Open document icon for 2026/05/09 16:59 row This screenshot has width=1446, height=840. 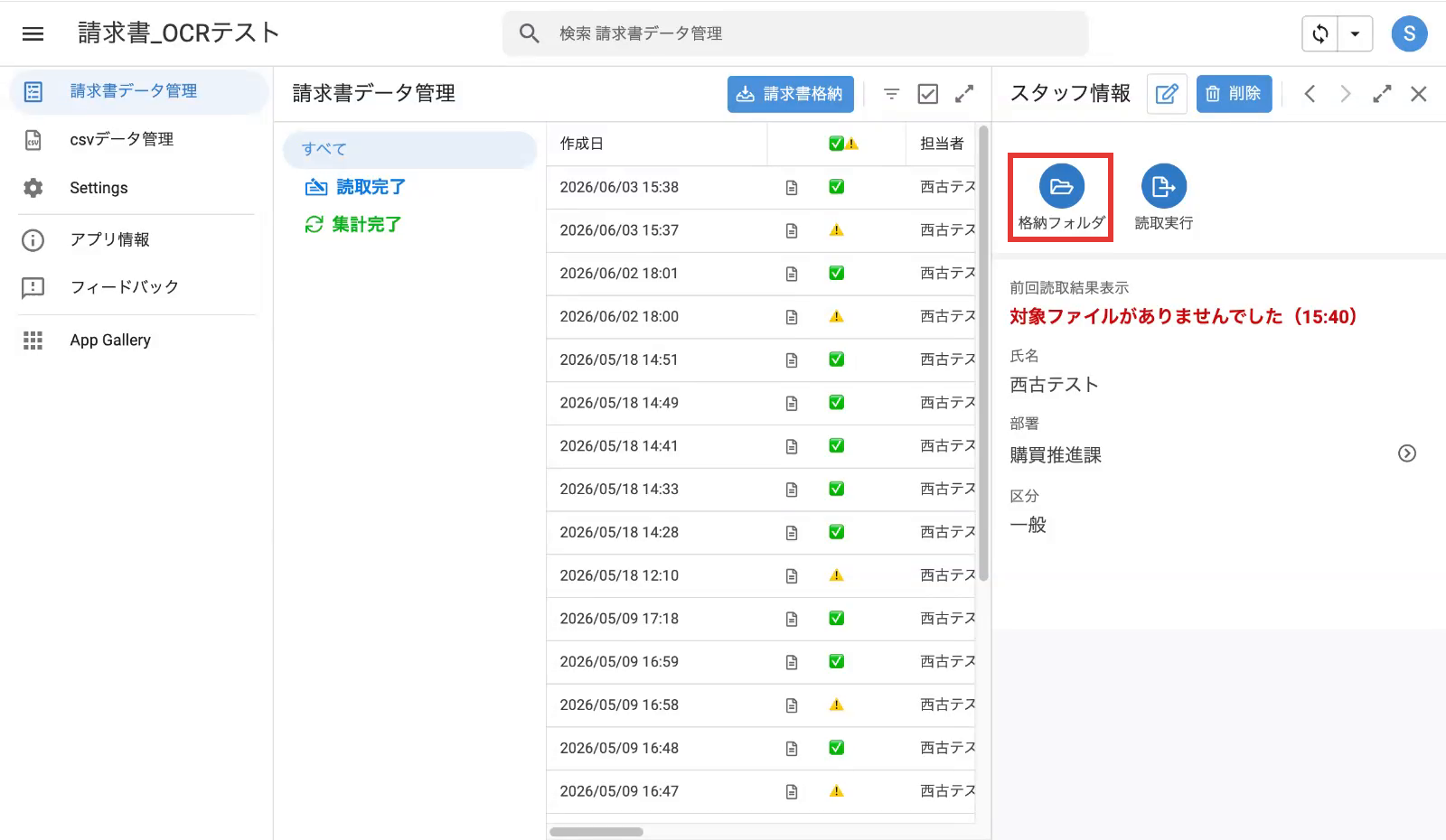coord(792,662)
